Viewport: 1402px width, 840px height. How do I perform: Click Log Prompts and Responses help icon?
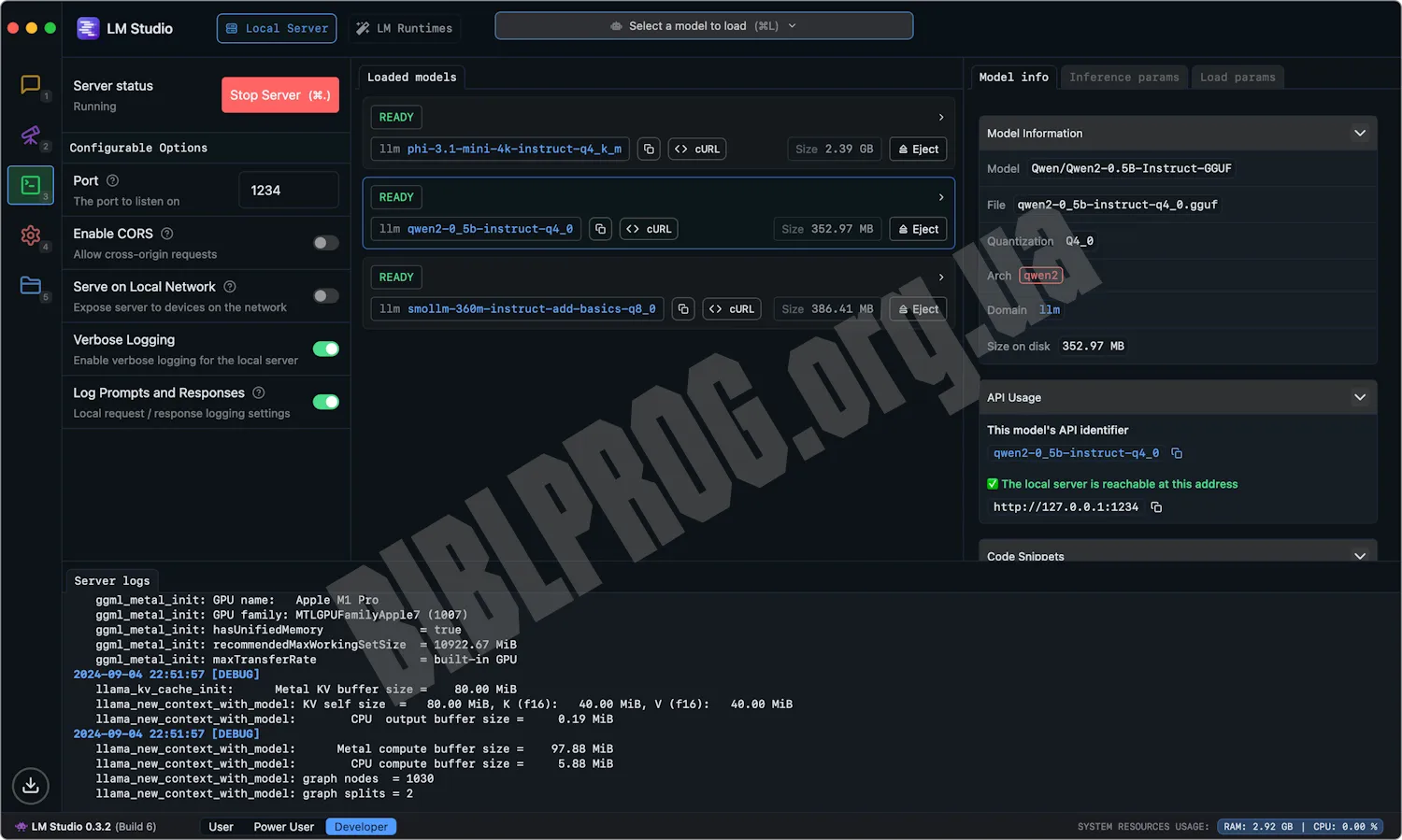point(259,393)
